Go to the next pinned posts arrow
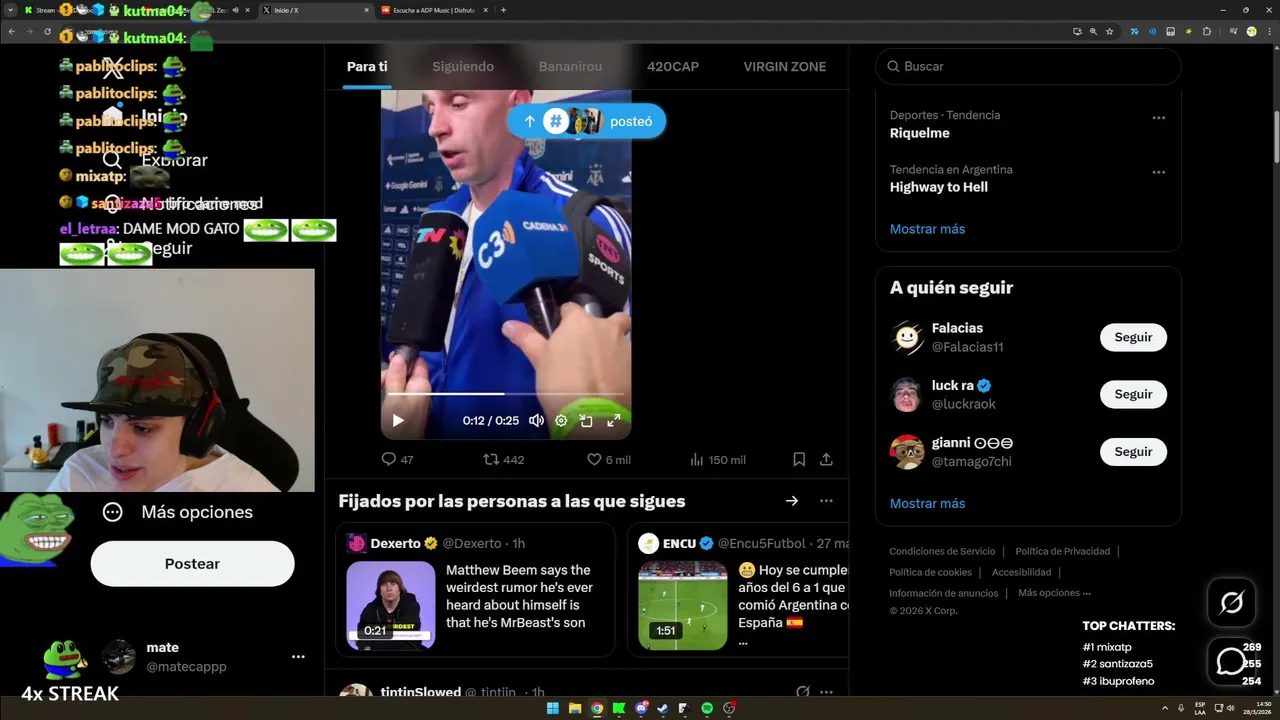 pos(792,501)
